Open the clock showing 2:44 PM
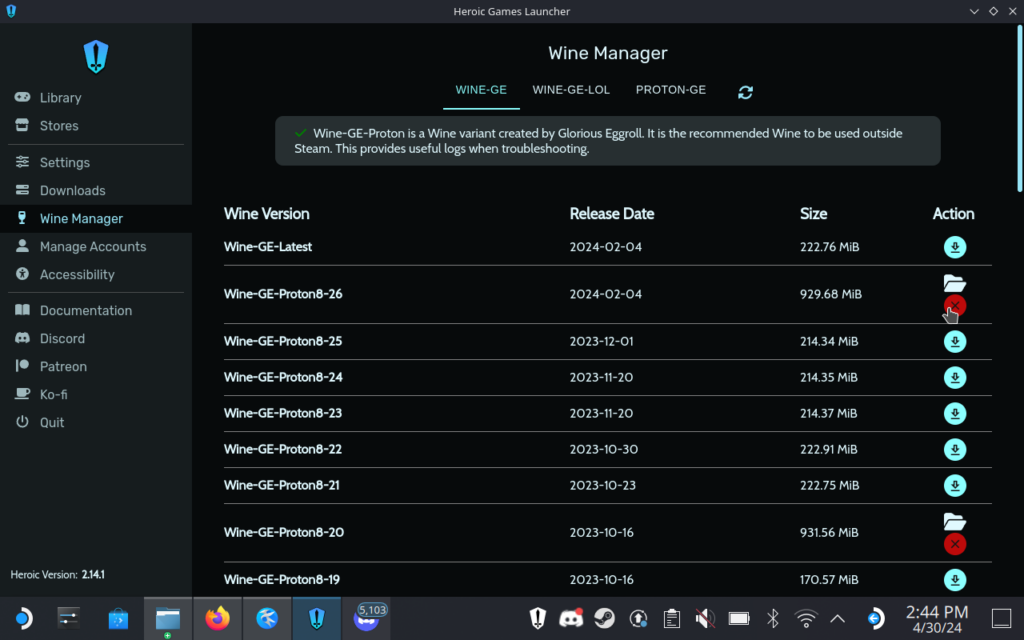The image size is (1024, 640). click(936, 618)
